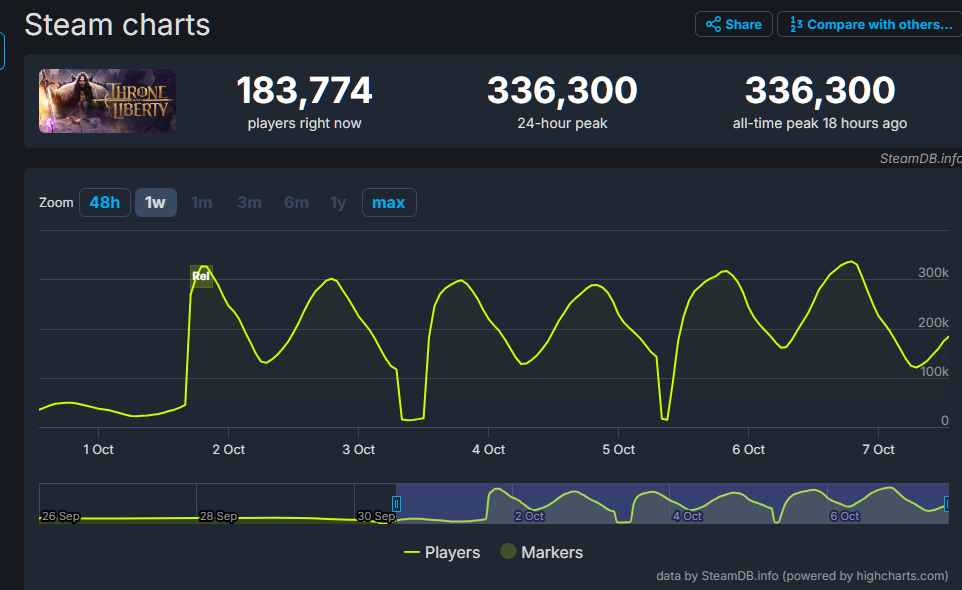Grab the right navigator range handle
Viewport: 962px width, 590px height.
(x=947, y=504)
